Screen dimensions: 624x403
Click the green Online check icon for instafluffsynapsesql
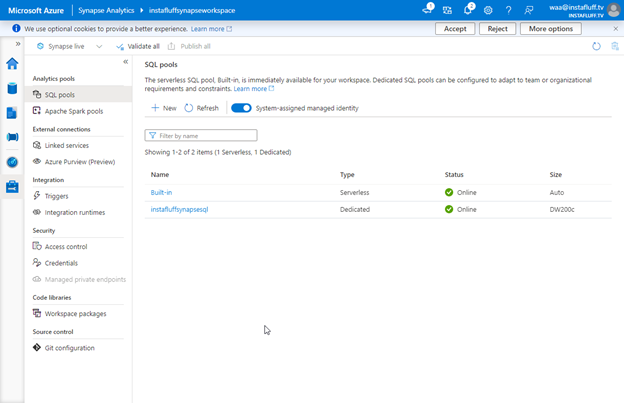[x=449, y=209]
